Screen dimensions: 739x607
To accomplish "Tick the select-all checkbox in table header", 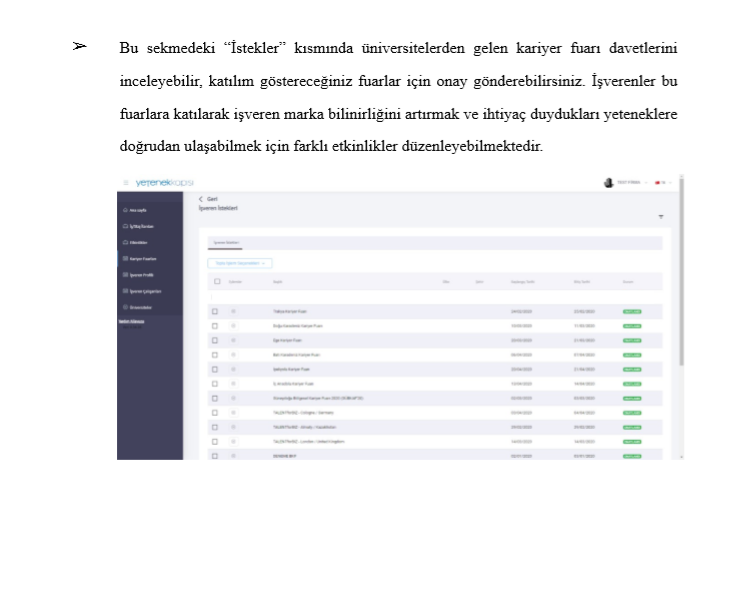I will tap(217, 281).
